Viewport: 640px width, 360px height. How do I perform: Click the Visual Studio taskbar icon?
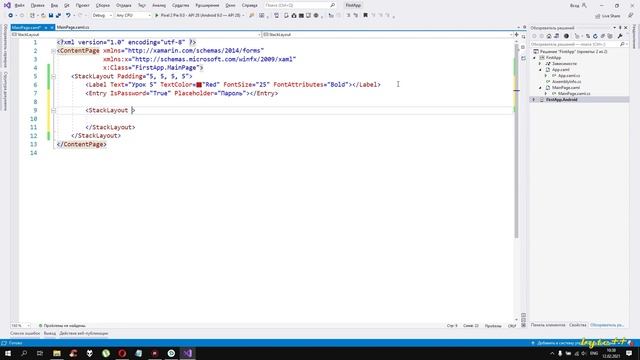(187, 353)
